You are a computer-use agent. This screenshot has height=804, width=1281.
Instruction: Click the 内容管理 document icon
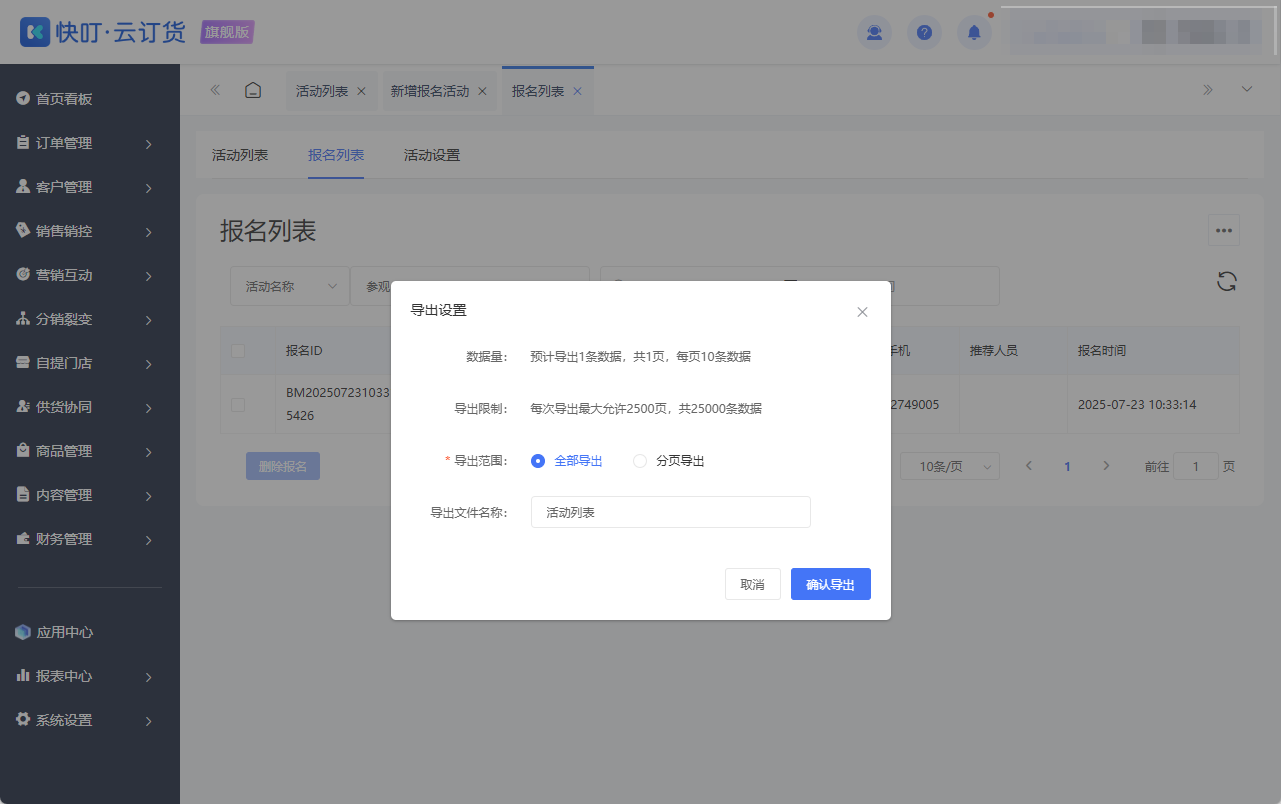[x=23, y=494]
